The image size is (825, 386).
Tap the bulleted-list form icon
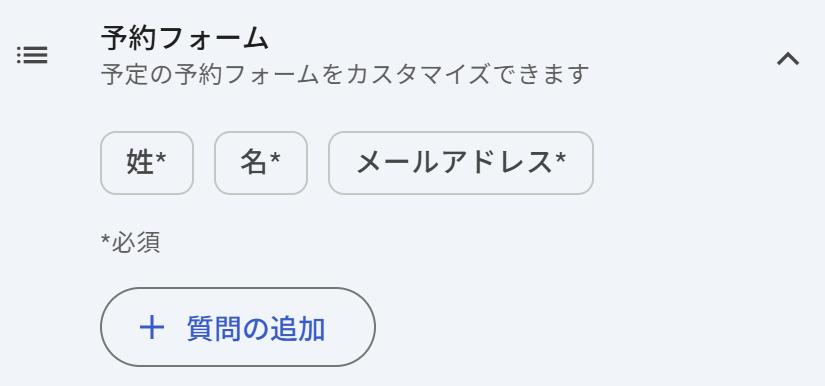(32, 55)
